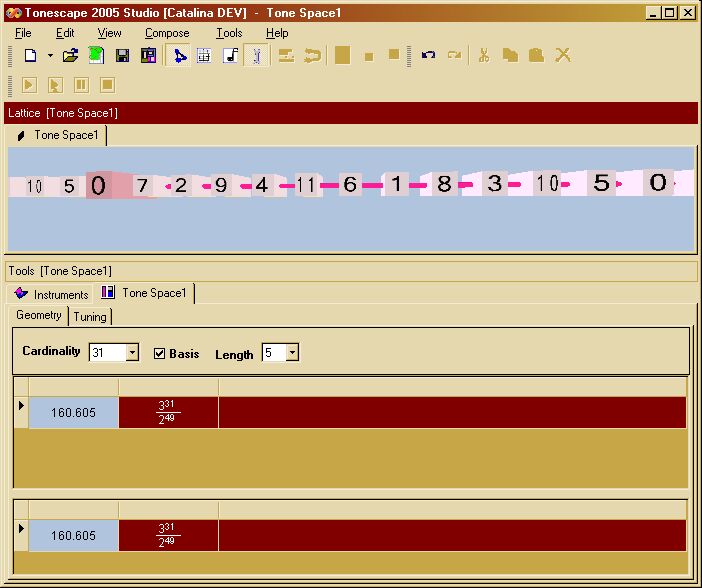This screenshot has height=588, width=702.
Task: Click the Delete X toolbar icon
Action: pyautogui.click(x=563, y=56)
